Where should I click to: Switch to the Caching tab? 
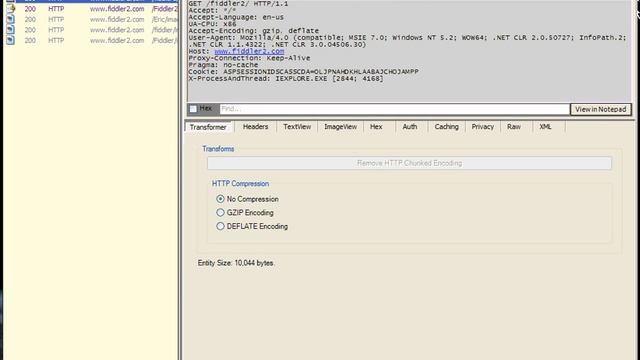tap(447, 127)
